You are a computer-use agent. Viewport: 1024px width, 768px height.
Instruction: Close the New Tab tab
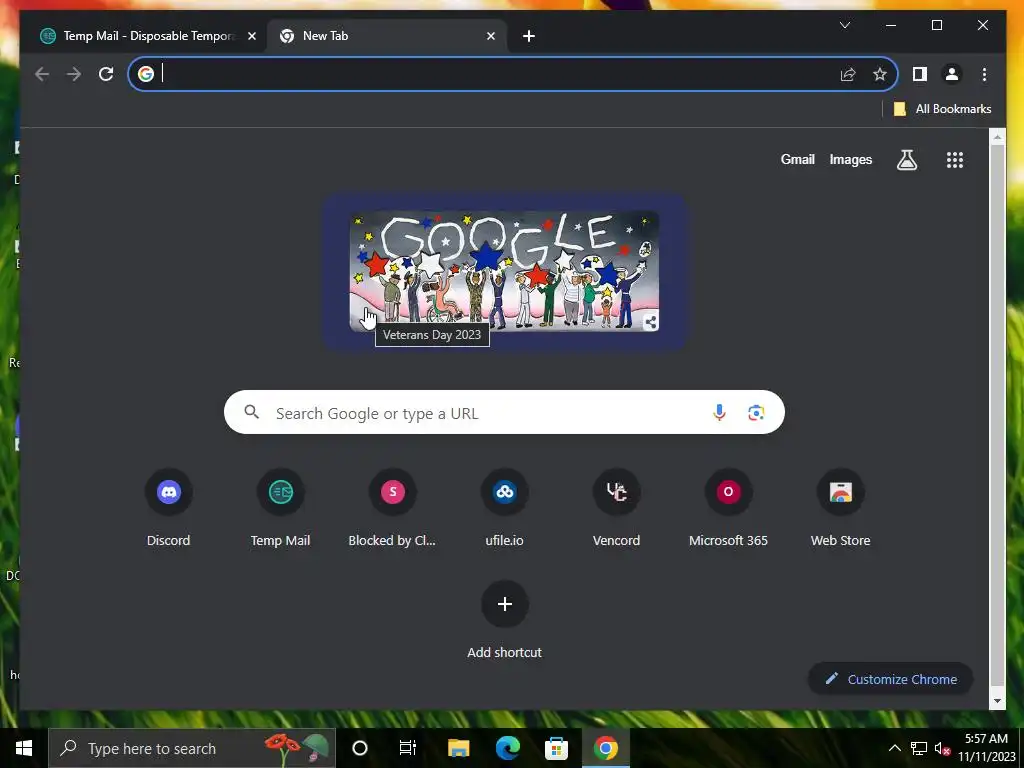point(490,36)
